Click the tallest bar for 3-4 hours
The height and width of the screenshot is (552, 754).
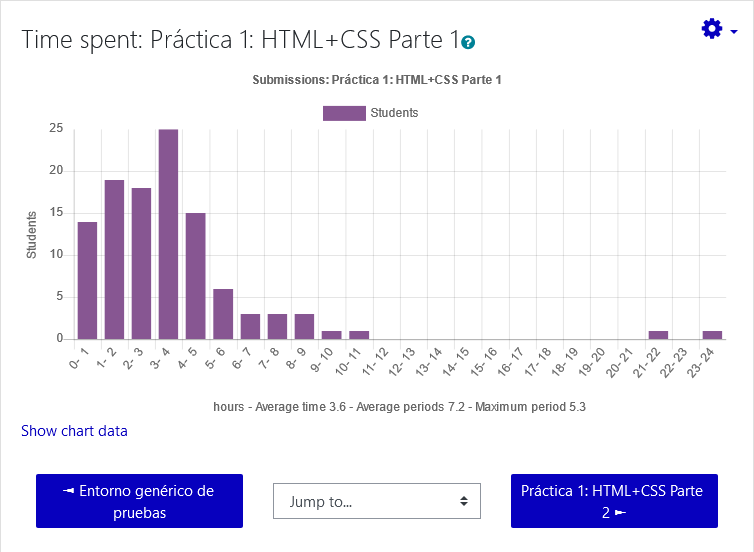[168, 235]
